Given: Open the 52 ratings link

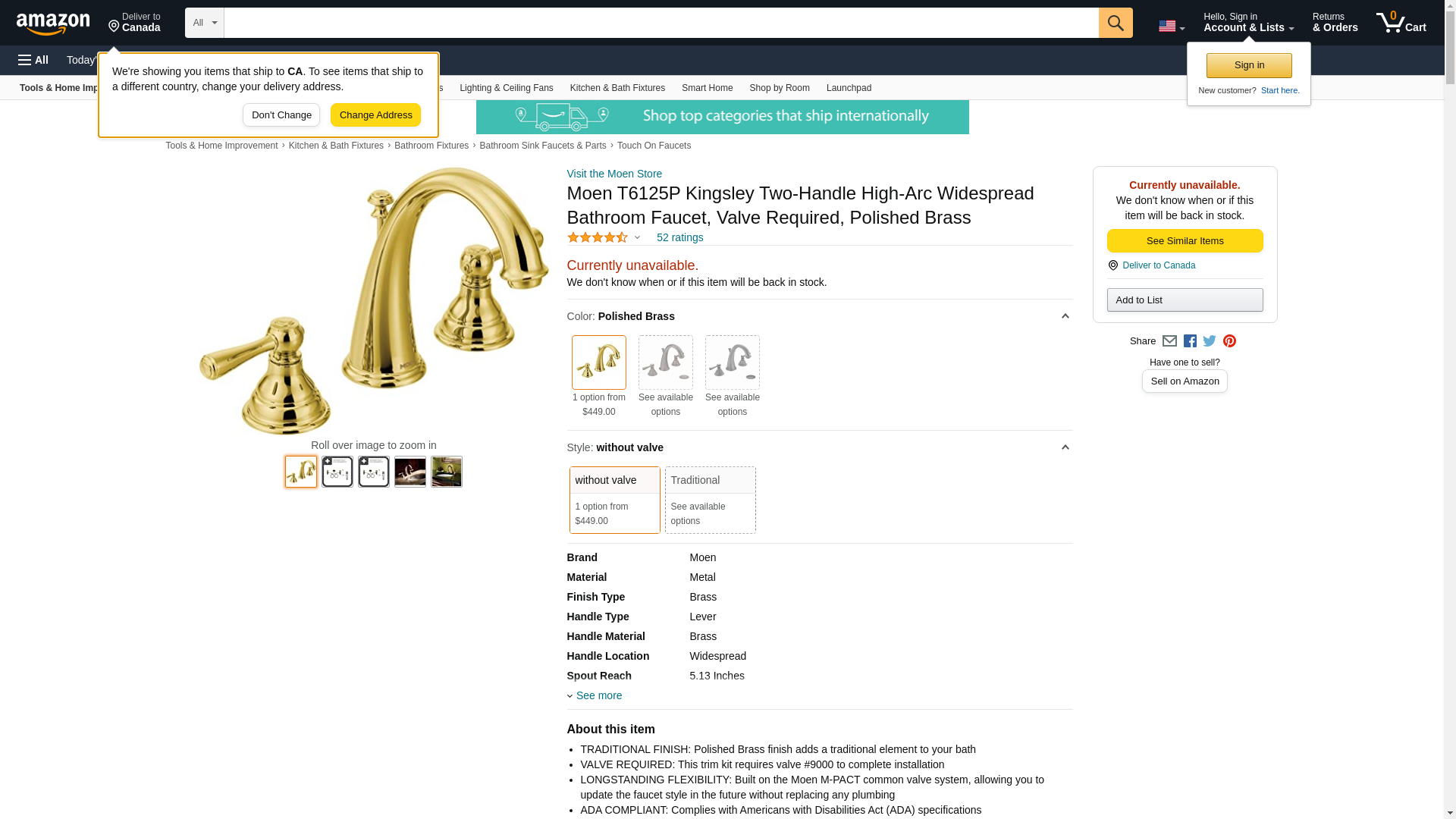Looking at the screenshot, I should [x=679, y=237].
